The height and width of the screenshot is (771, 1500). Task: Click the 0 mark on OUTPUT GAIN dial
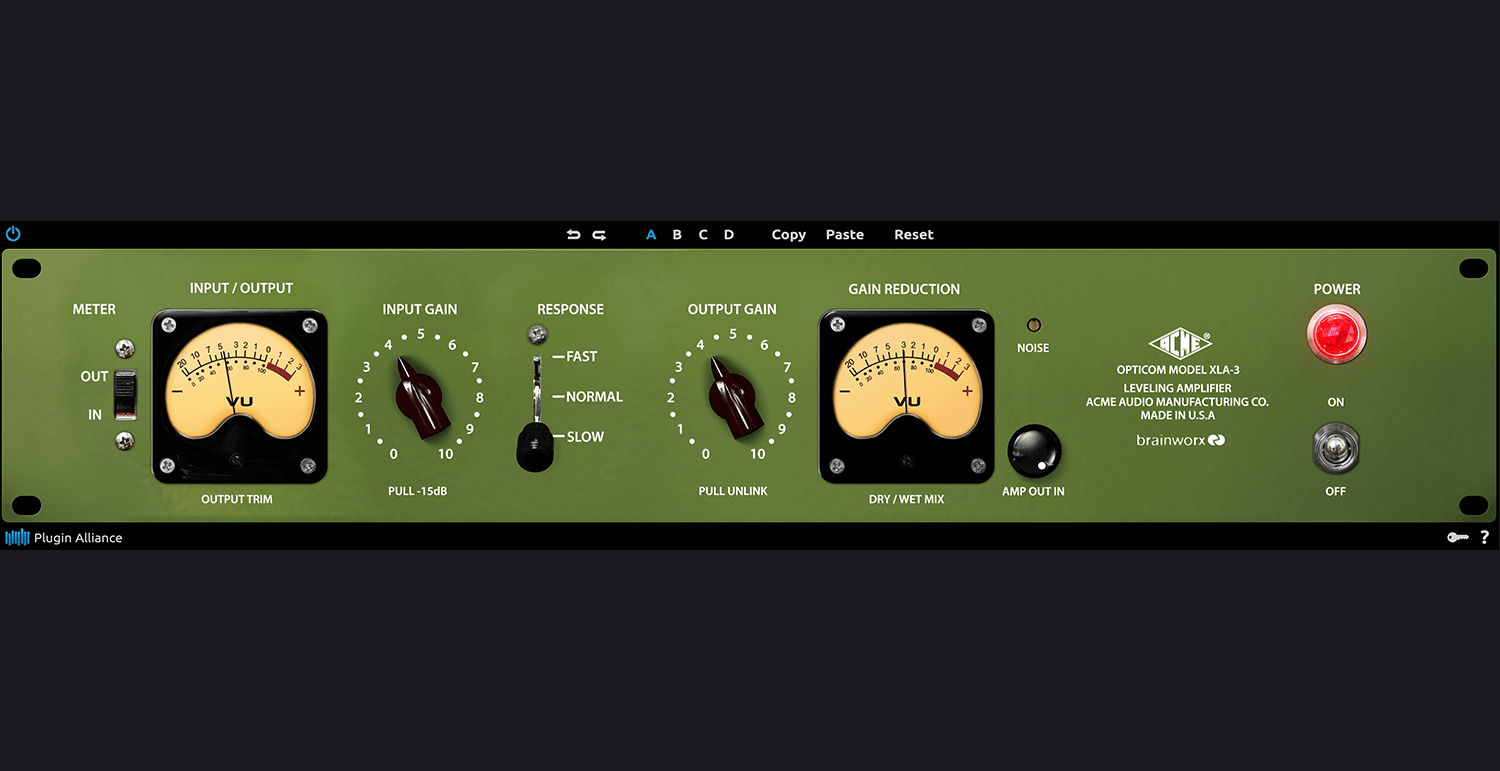(x=706, y=454)
